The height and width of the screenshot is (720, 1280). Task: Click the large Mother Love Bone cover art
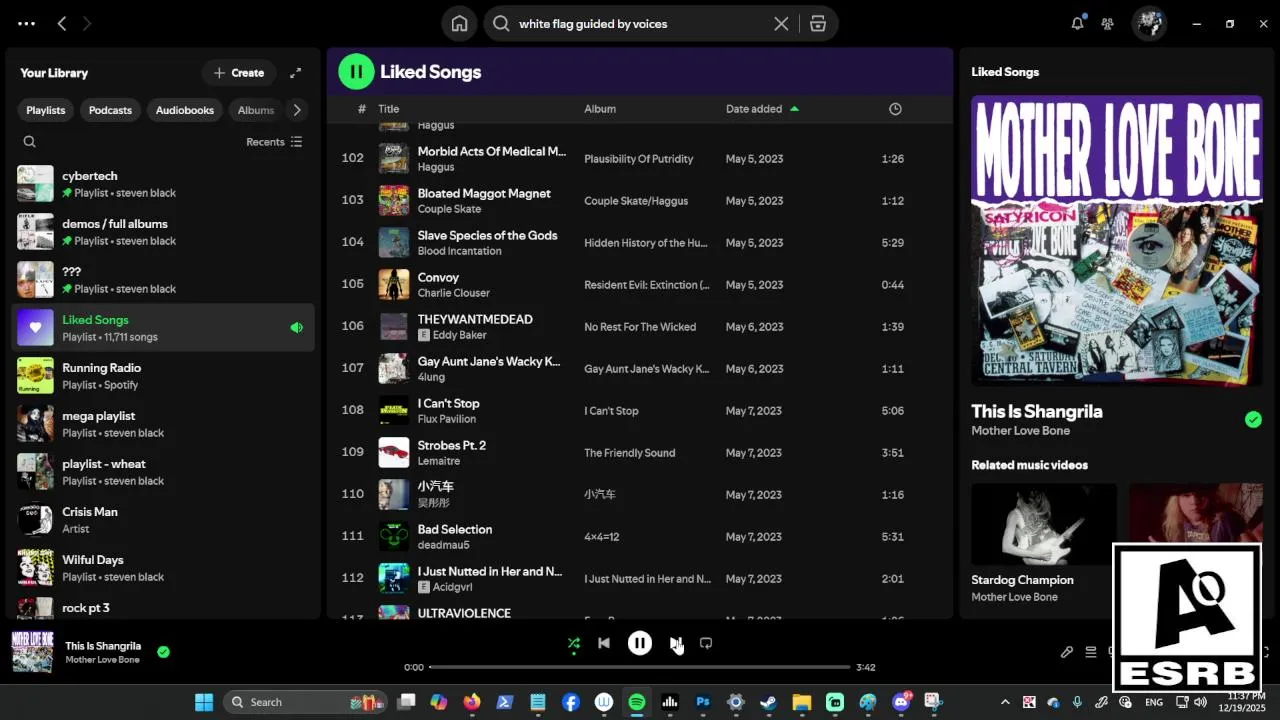[1117, 241]
